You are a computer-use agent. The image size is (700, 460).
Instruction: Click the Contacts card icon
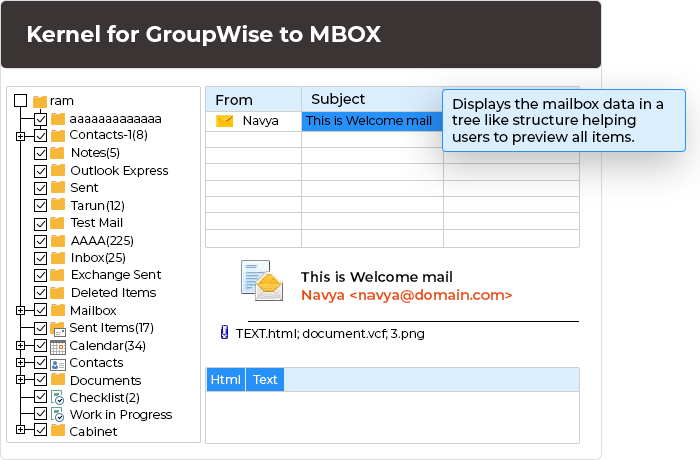pos(58,364)
